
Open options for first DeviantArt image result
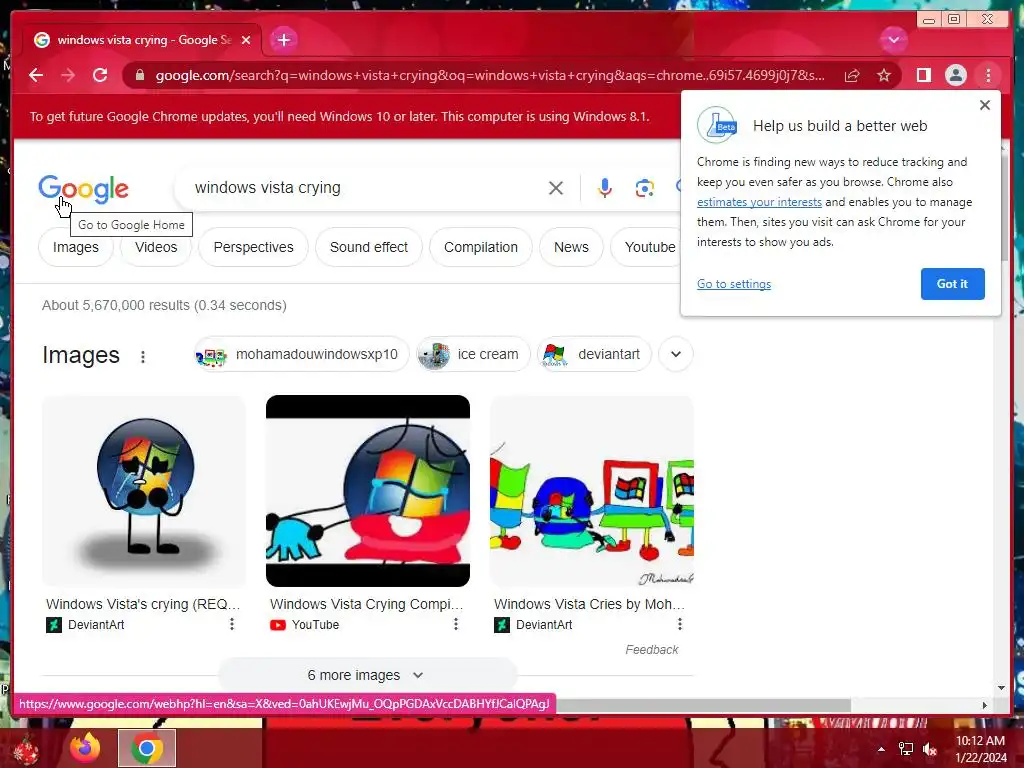pyautogui.click(x=232, y=624)
